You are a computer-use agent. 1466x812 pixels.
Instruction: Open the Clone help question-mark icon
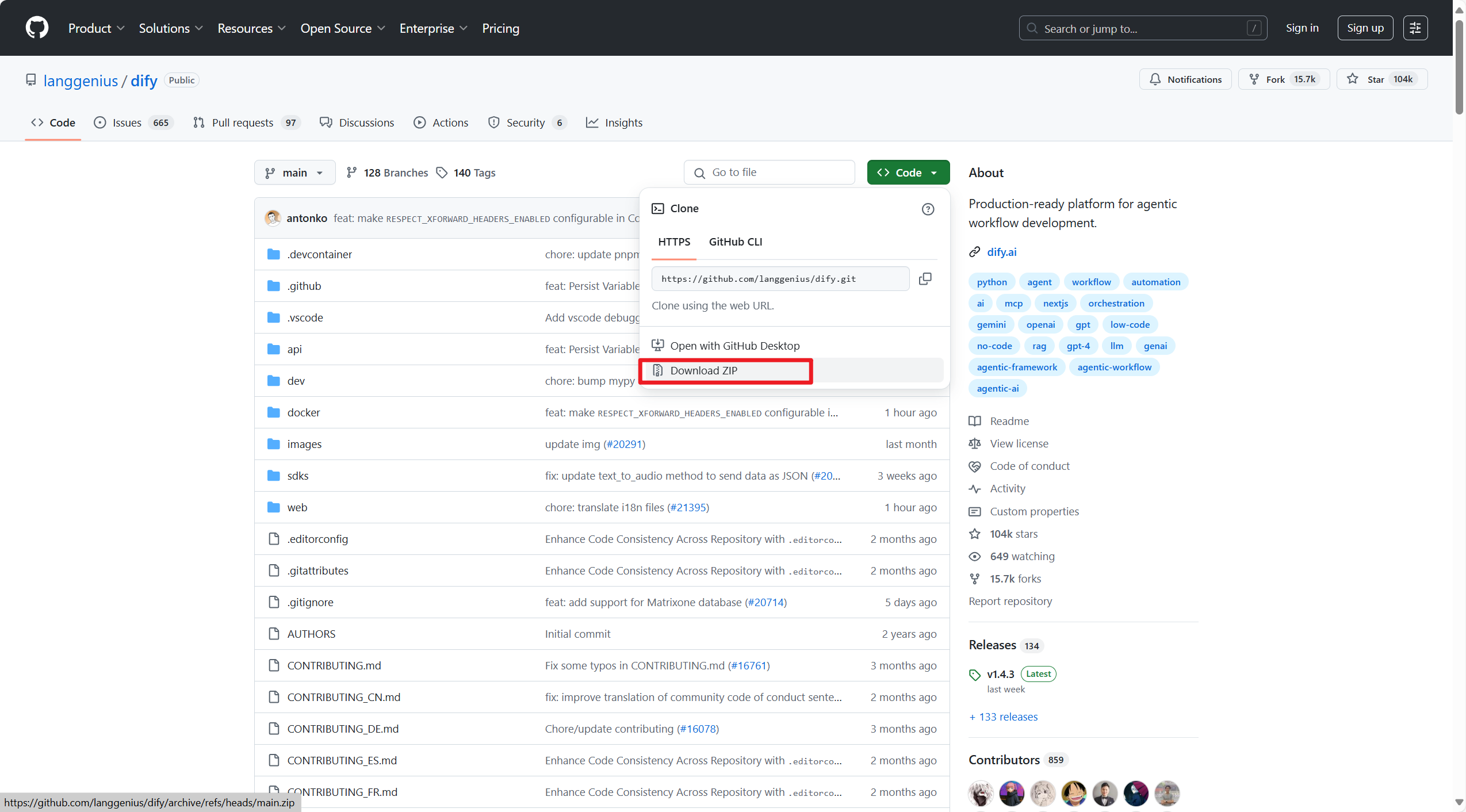928,209
